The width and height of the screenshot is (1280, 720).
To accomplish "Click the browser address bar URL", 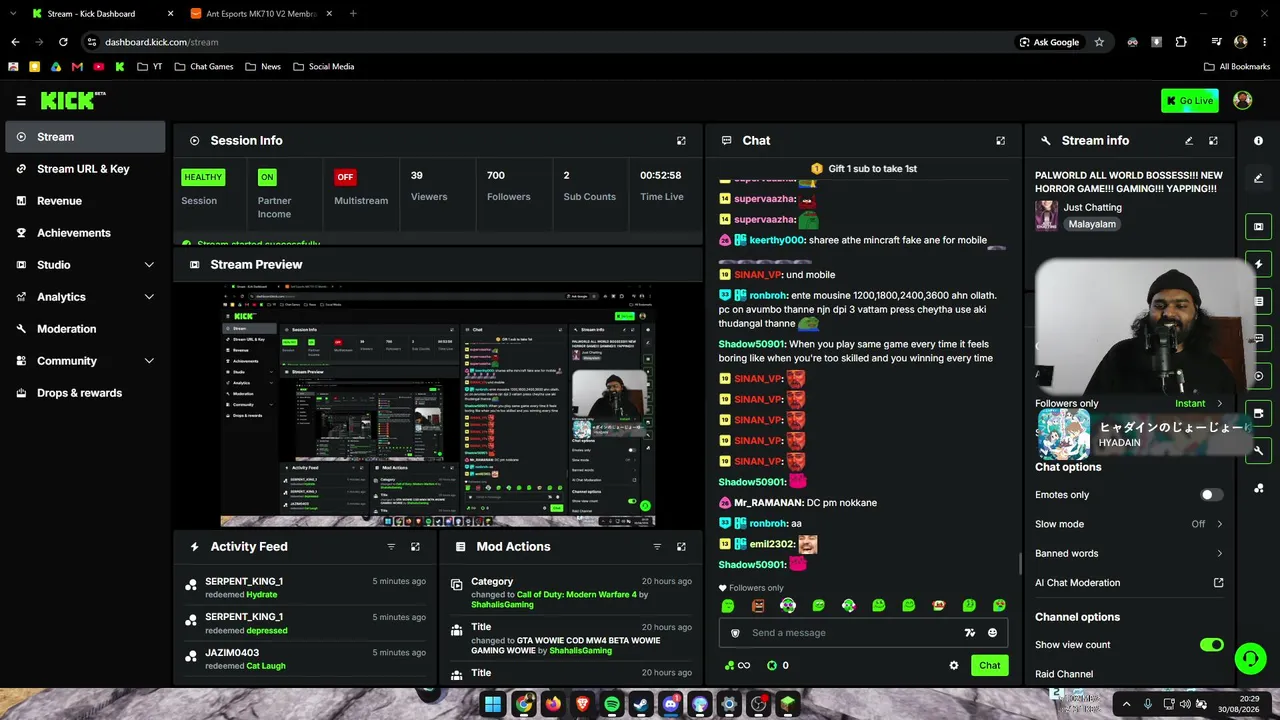I will point(161,42).
